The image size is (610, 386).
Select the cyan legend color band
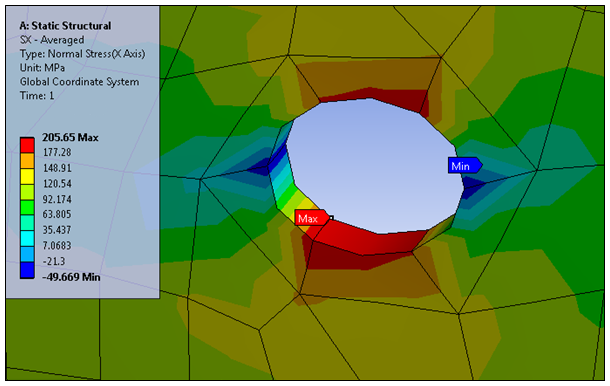(27, 239)
